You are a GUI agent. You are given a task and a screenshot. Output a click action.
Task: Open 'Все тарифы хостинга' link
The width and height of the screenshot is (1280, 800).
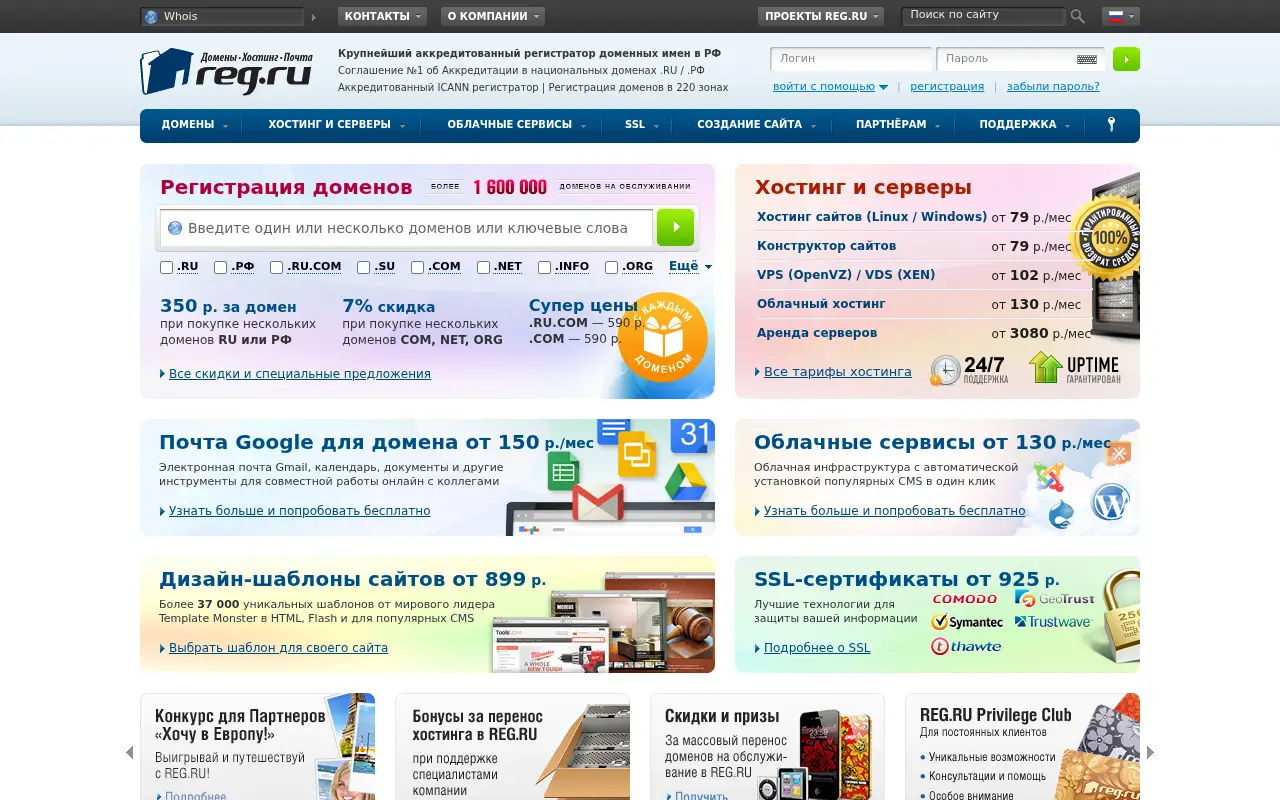pos(838,372)
